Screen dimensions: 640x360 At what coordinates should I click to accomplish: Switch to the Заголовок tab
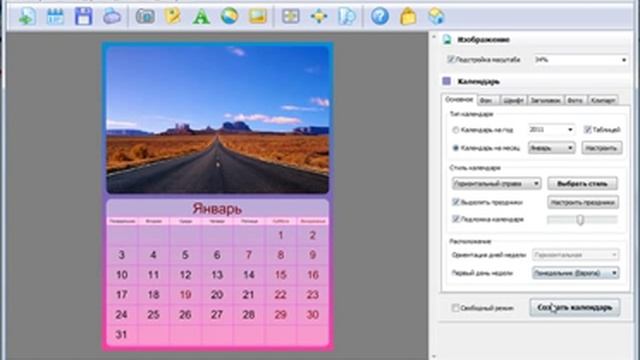545,100
